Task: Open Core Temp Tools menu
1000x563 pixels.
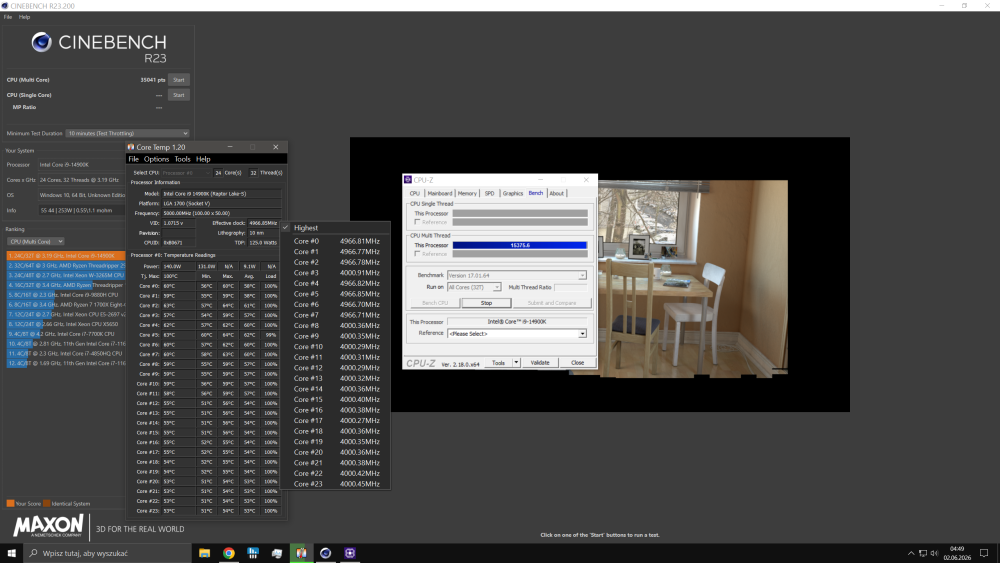Action: [x=182, y=159]
